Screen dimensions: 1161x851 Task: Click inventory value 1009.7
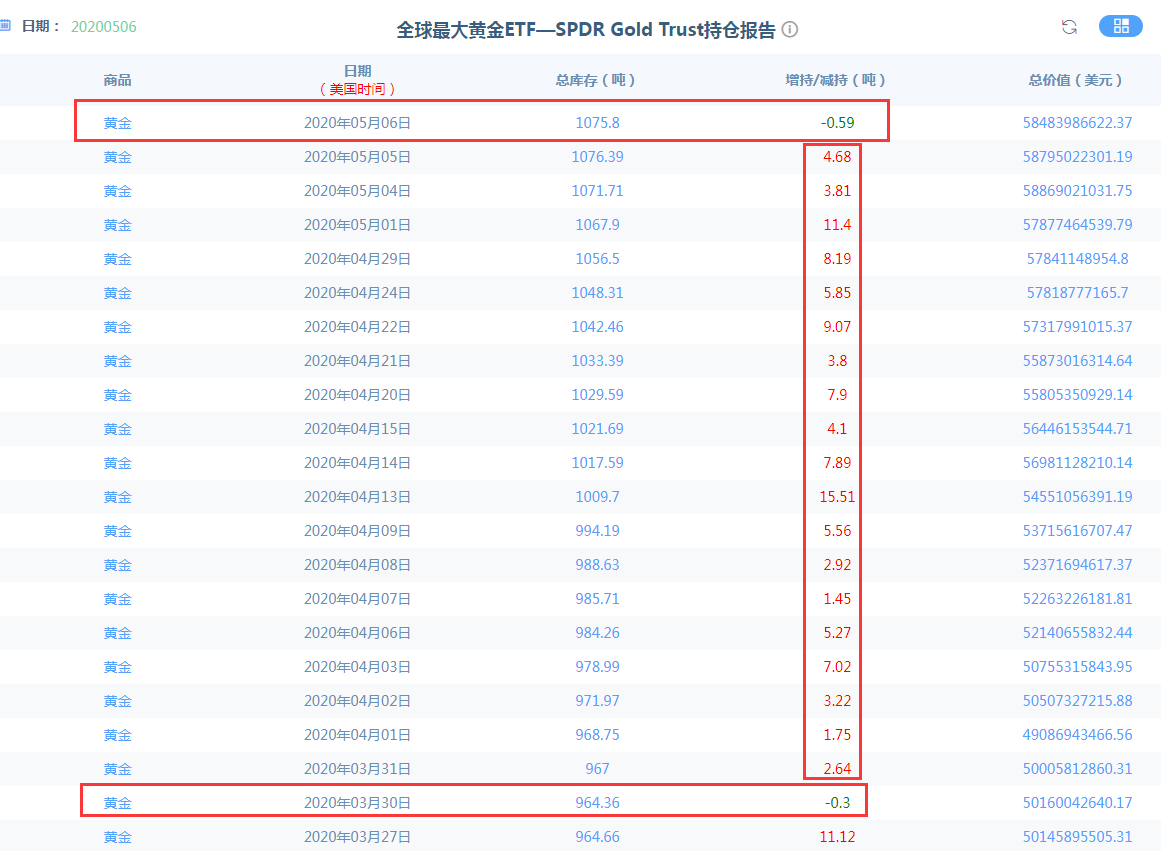597,498
